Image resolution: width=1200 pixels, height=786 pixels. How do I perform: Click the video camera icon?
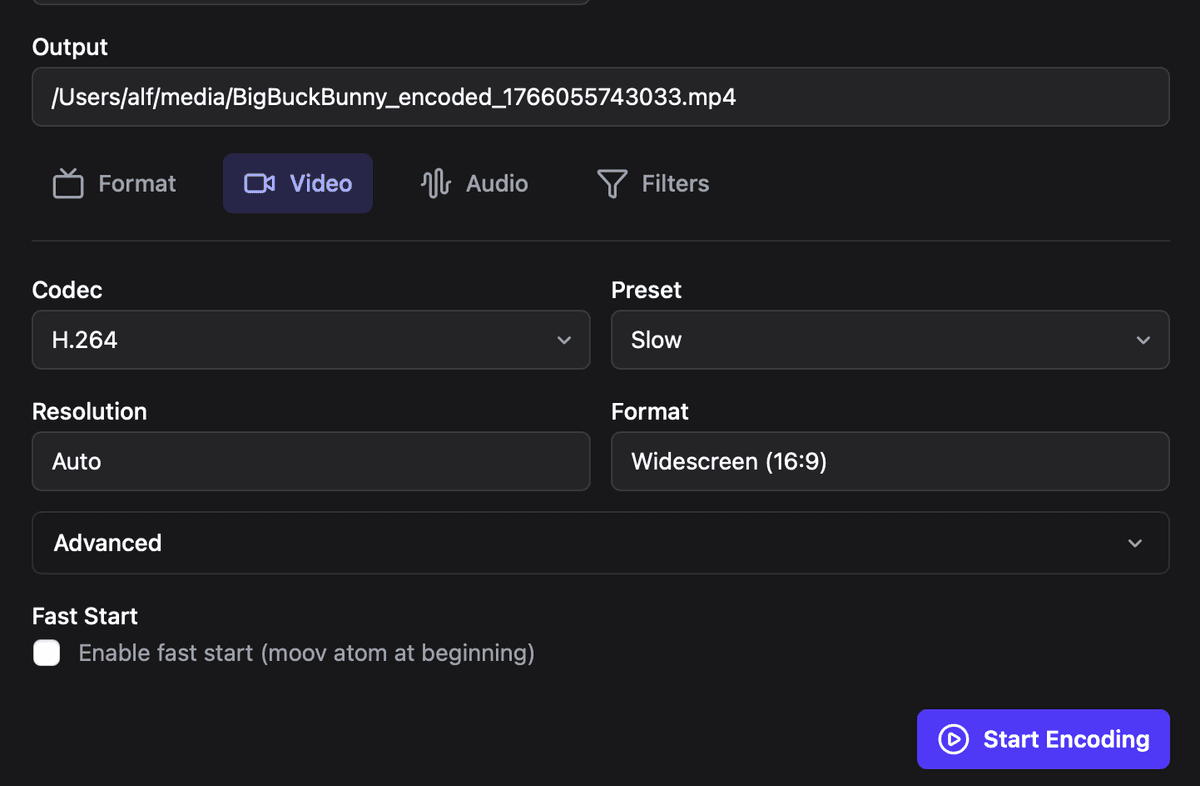[259, 184]
